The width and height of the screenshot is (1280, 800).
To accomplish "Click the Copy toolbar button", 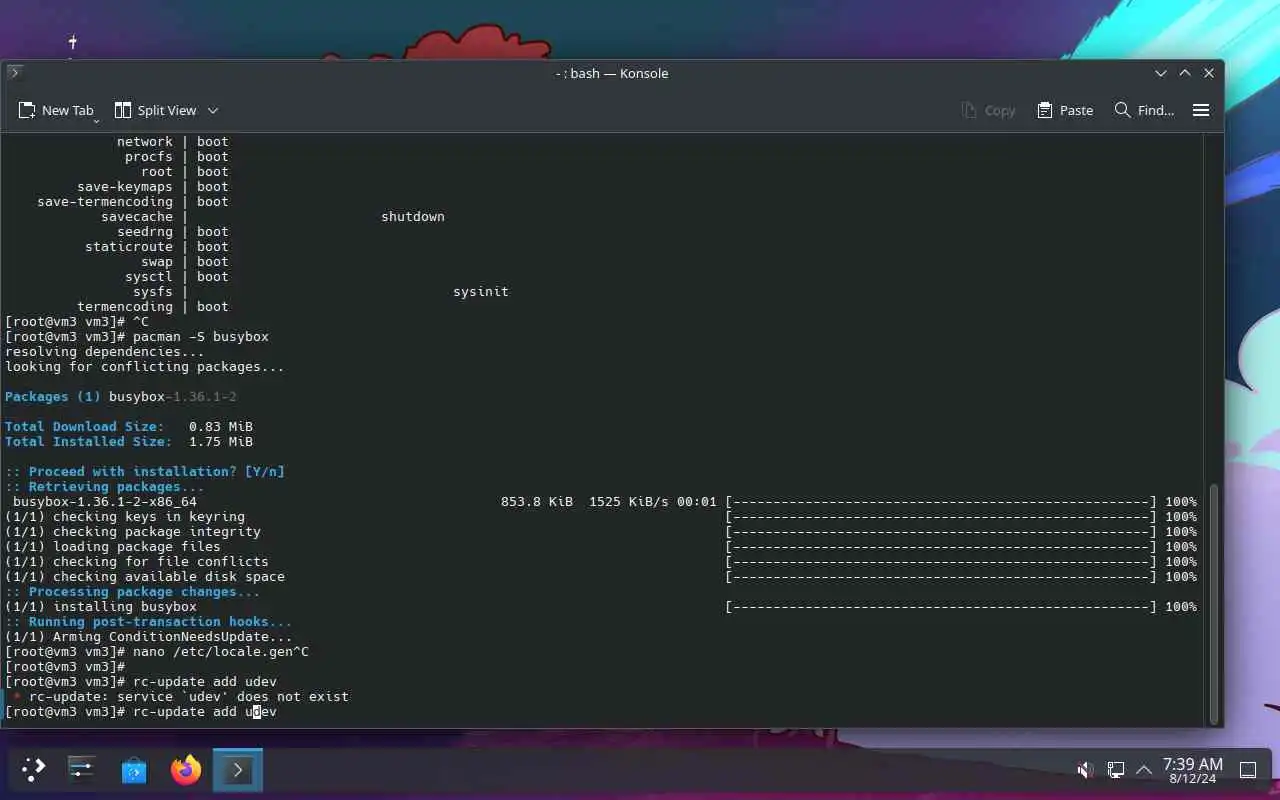I will click(988, 110).
